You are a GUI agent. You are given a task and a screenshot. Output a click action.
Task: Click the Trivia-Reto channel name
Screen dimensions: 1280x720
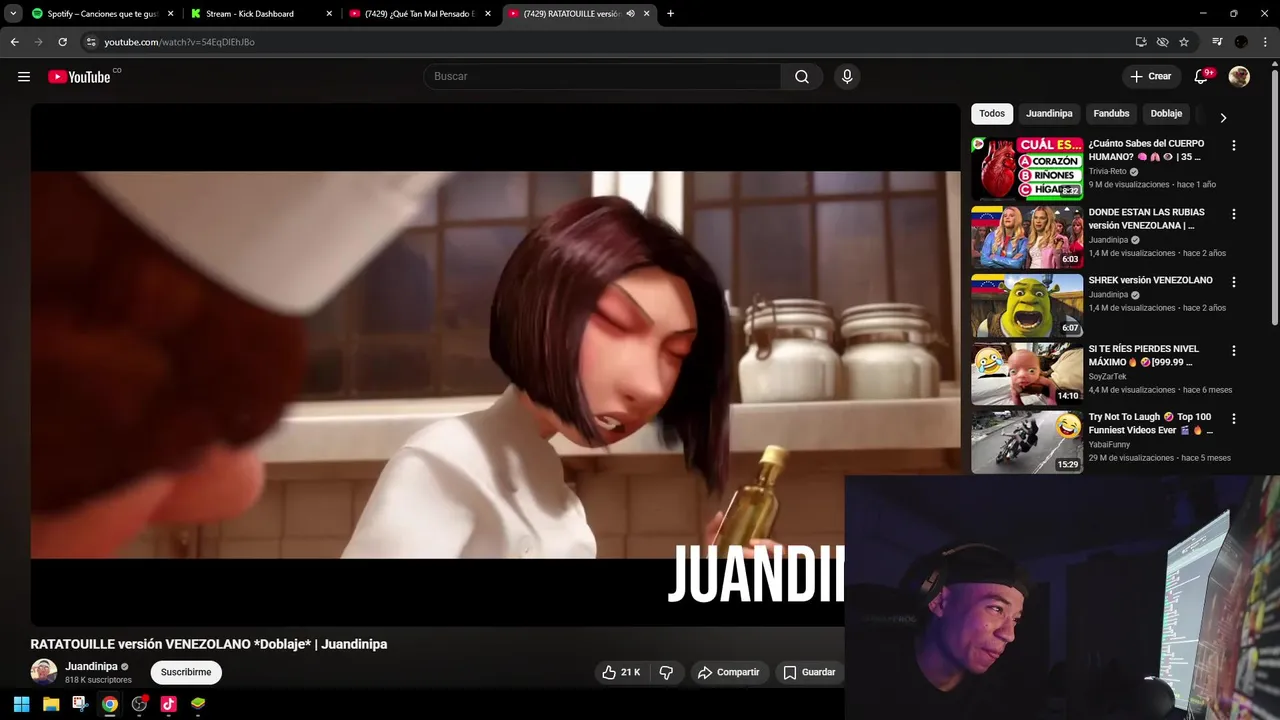1107,172
